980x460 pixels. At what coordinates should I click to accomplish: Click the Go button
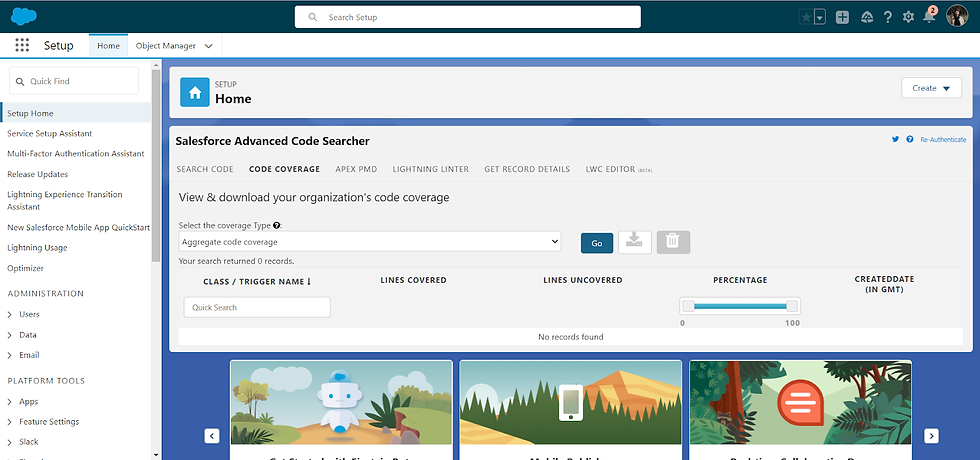pos(597,243)
